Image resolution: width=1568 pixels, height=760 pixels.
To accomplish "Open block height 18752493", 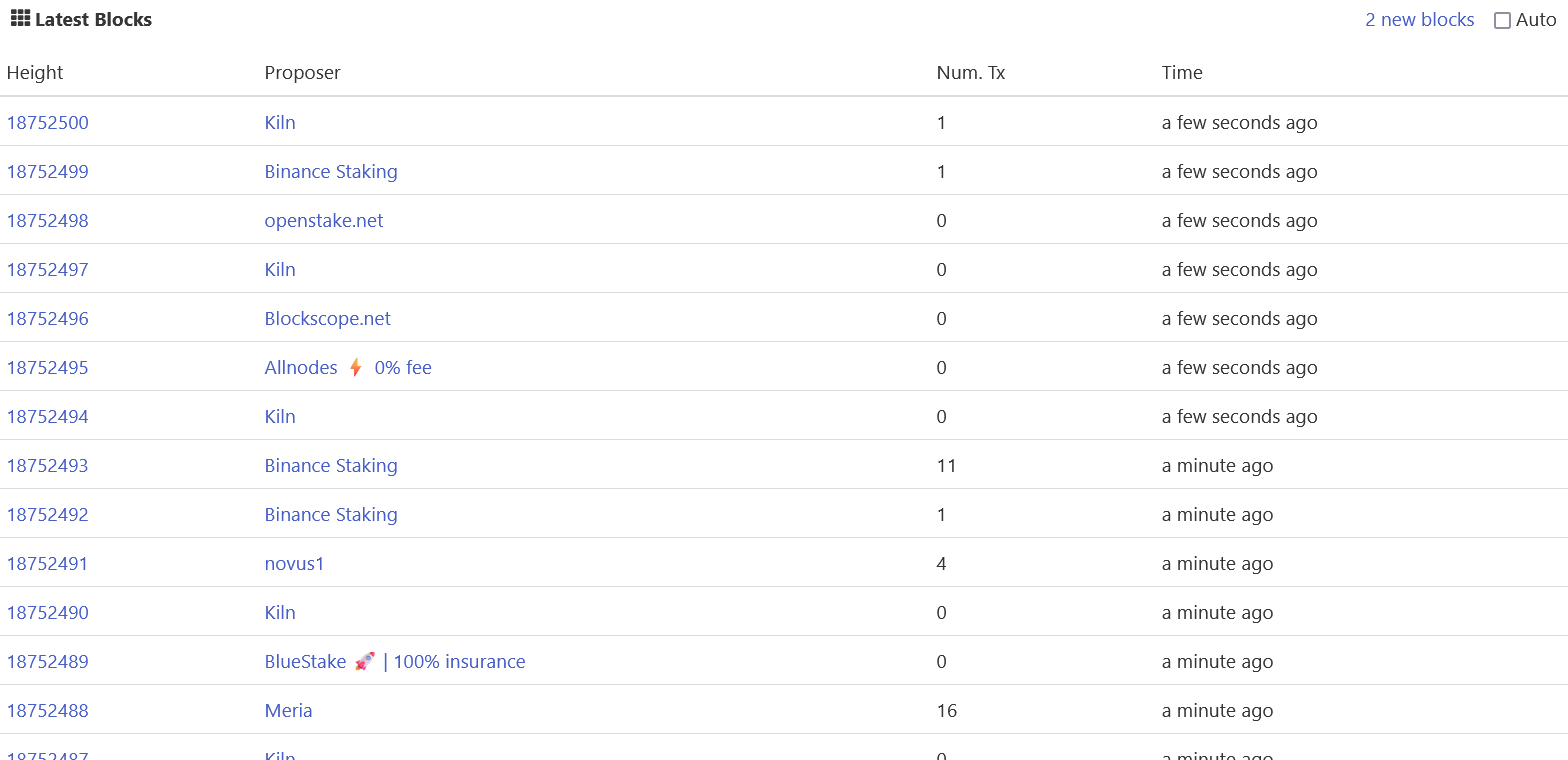I will (48, 466).
